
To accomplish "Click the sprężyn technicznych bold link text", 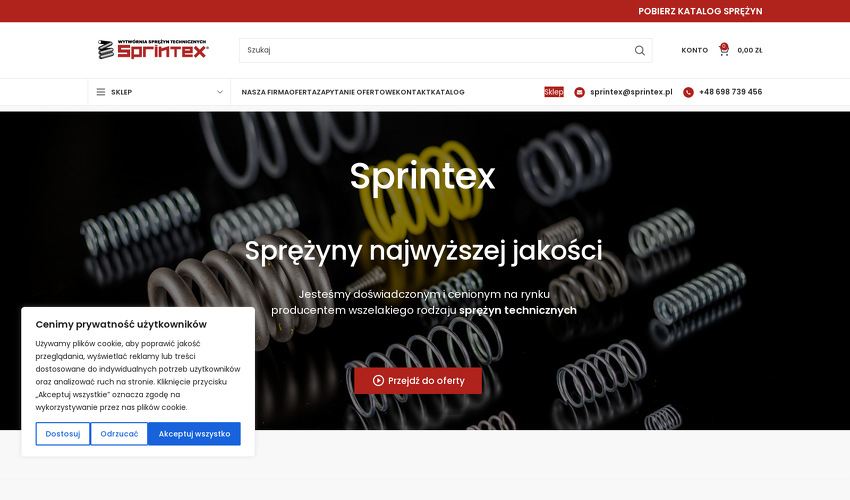I will (518, 310).
